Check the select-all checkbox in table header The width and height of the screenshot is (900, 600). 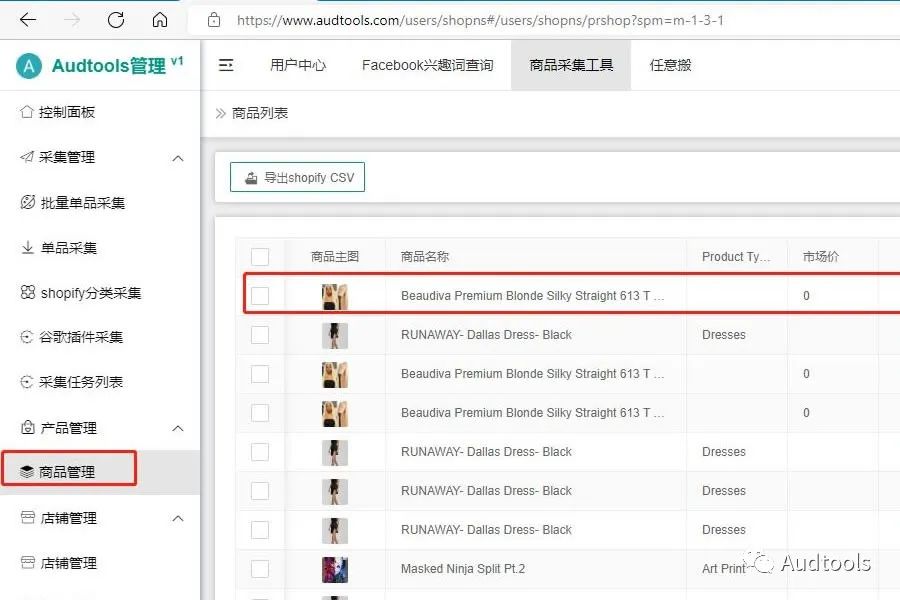pos(261,255)
